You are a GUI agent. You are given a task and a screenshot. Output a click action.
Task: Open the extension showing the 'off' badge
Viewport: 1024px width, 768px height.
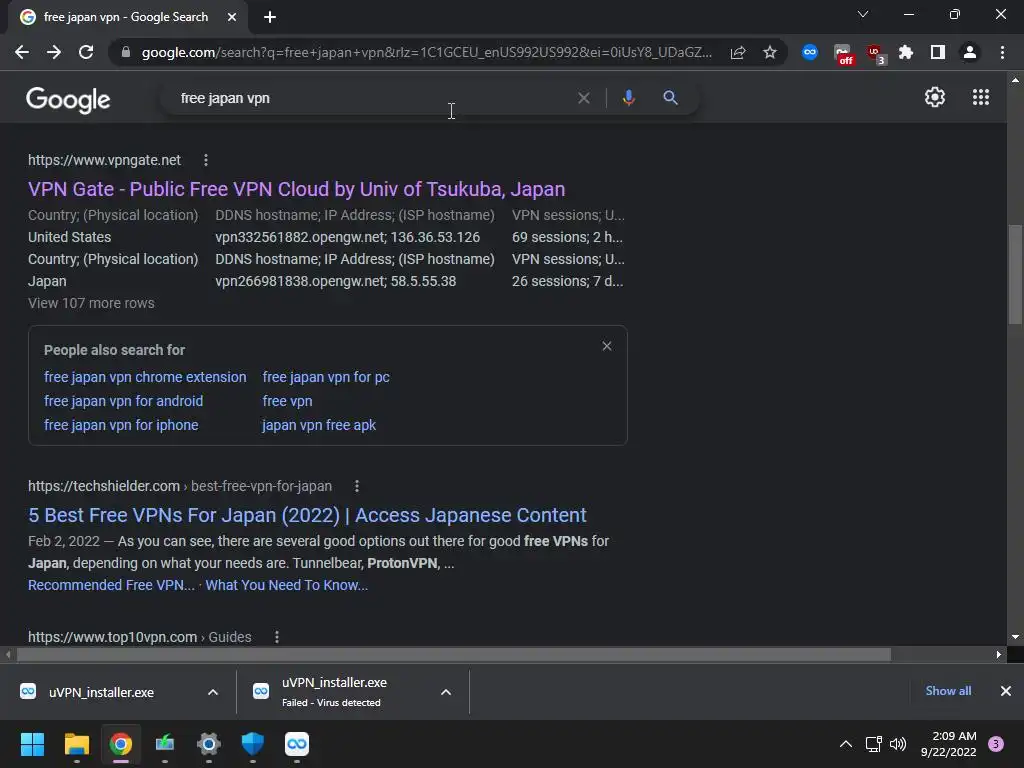(843, 54)
